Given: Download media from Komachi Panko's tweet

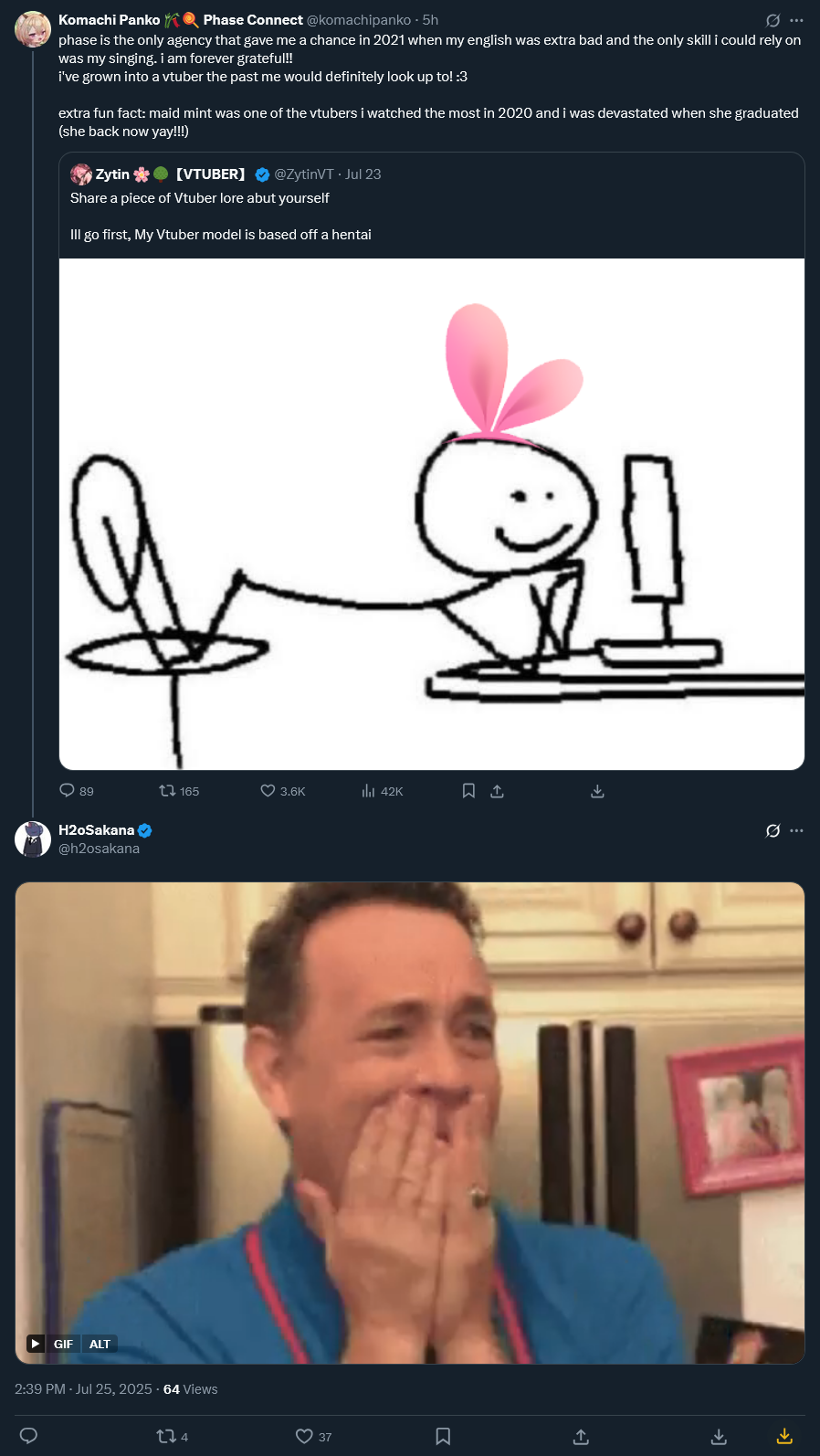Looking at the screenshot, I should tap(597, 791).
